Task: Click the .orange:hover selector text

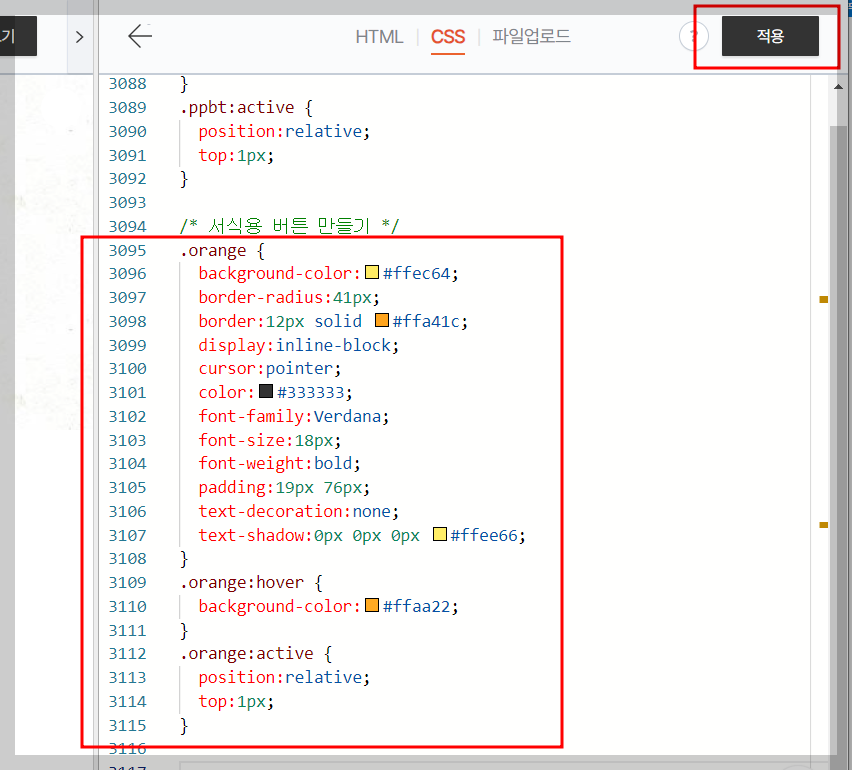Action: tap(242, 583)
